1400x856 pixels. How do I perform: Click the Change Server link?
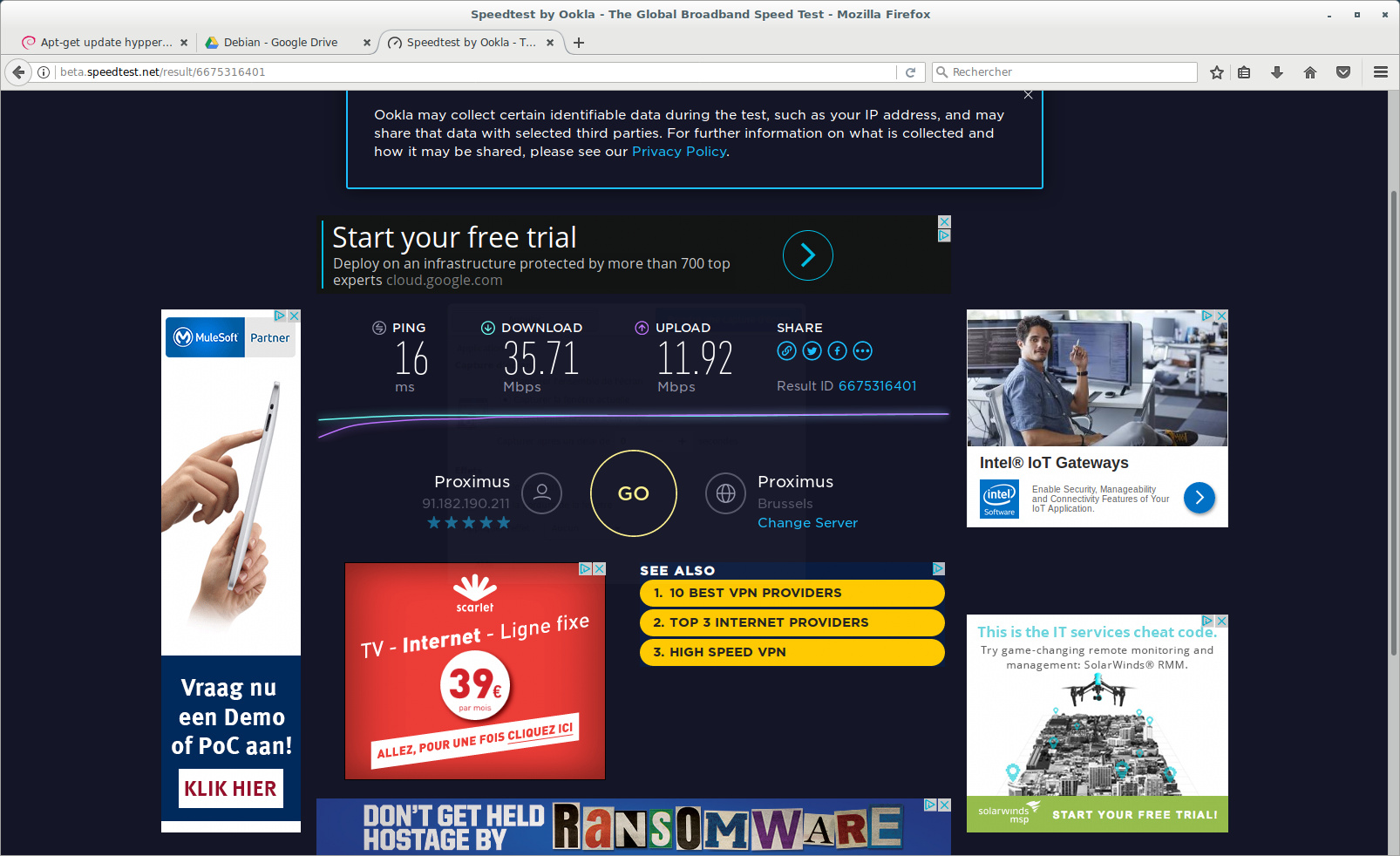tap(808, 523)
